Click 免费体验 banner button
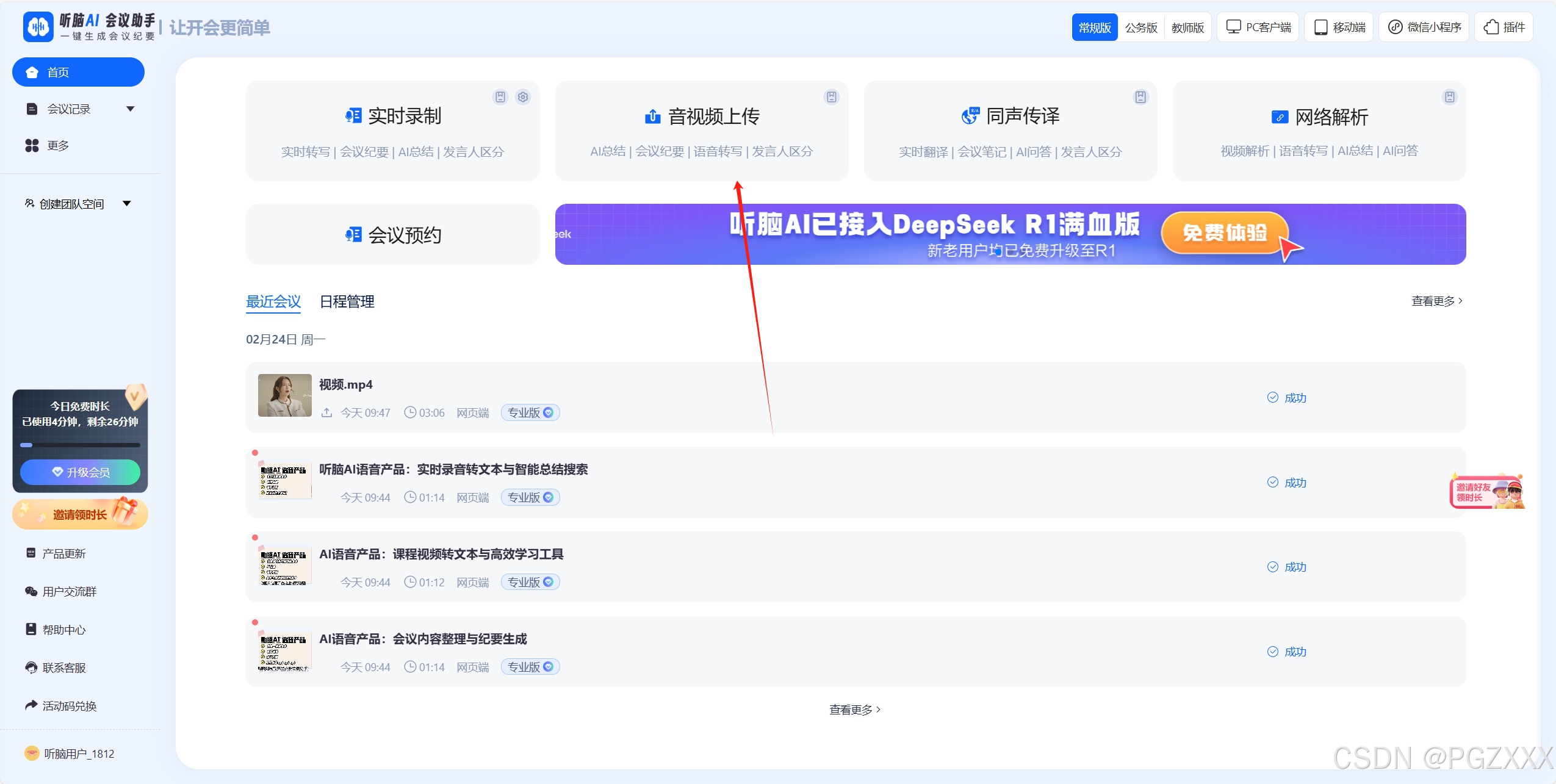The height and width of the screenshot is (784, 1556). point(1224,233)
